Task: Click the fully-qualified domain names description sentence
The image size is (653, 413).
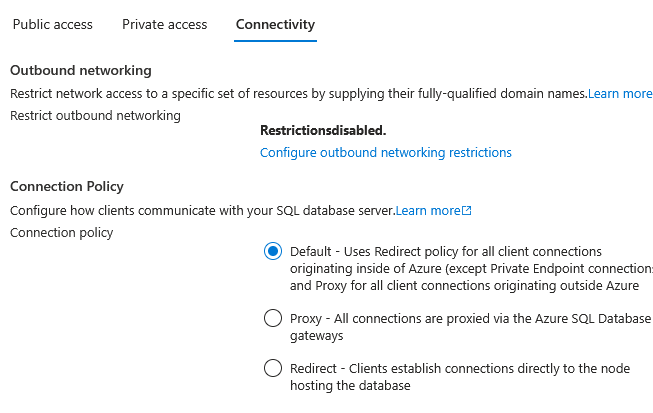Action: pos(298,93)
